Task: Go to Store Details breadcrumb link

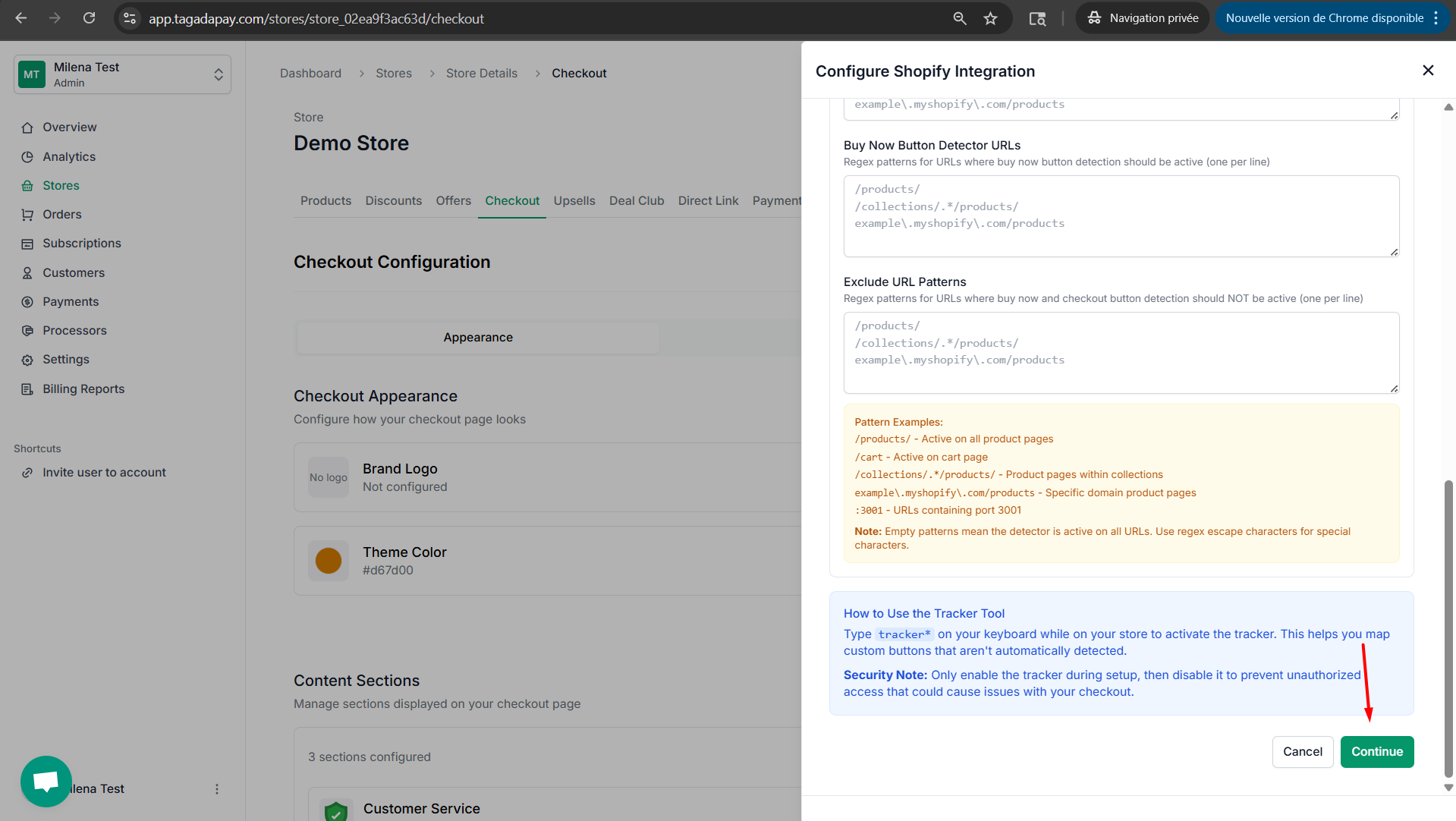Action: point(481,74)
